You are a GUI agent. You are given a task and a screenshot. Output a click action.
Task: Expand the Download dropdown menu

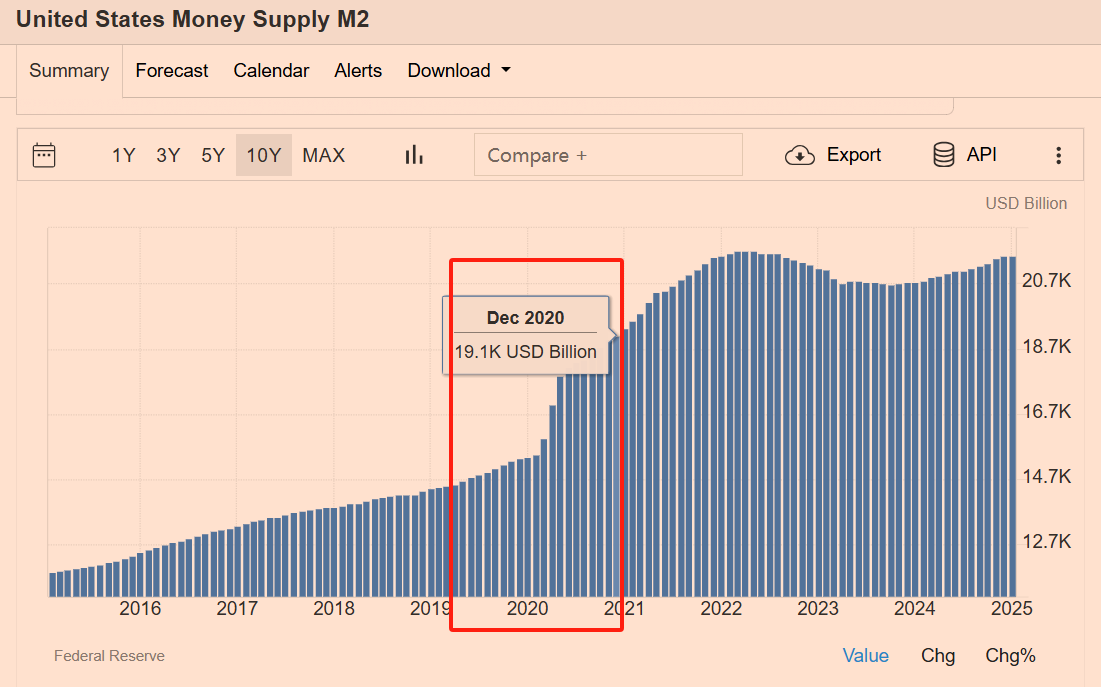pos(459,71)
